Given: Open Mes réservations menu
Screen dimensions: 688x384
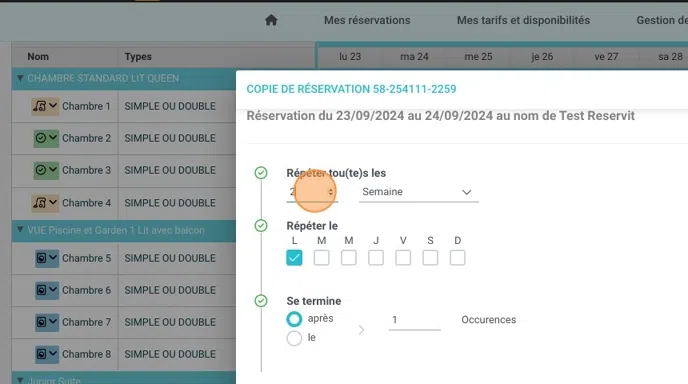Looking at the screenshot, I should pos(367,20).
